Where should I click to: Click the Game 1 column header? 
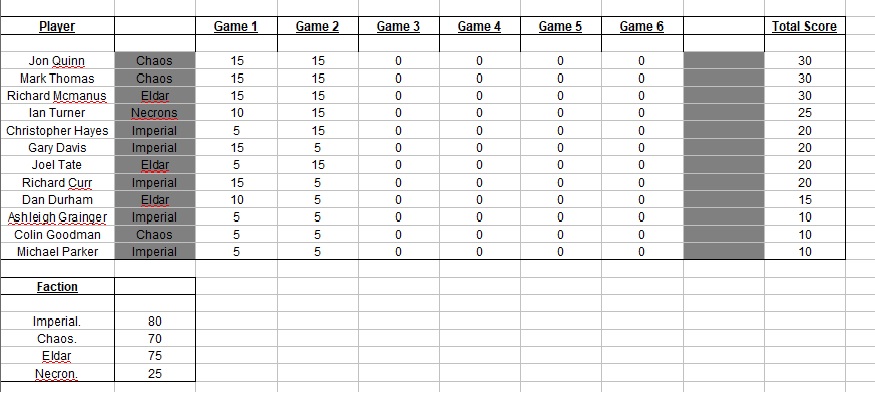236,26
